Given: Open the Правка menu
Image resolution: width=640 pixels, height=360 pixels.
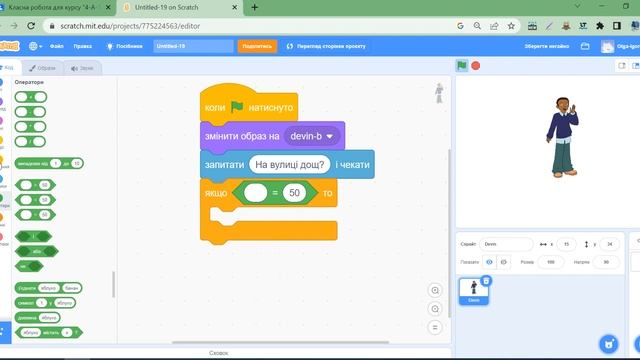Looking at the screenshot, I should [x=82, y=46].
